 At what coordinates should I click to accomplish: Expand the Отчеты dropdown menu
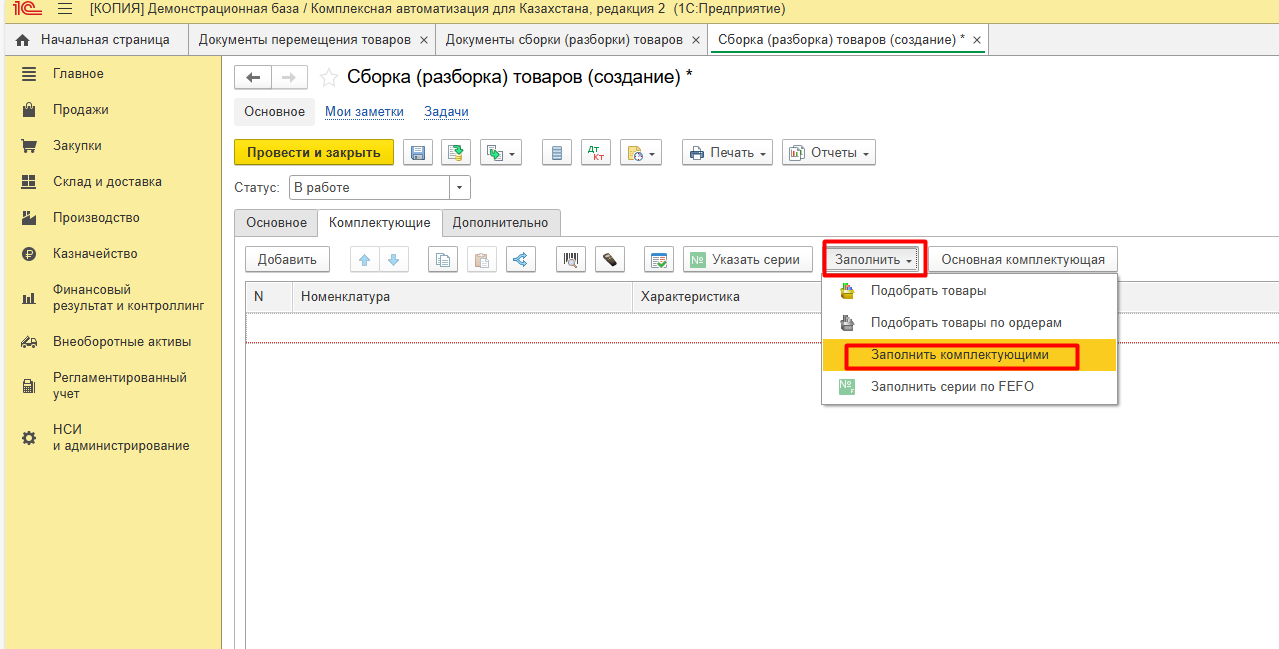[x=829, y=153]
